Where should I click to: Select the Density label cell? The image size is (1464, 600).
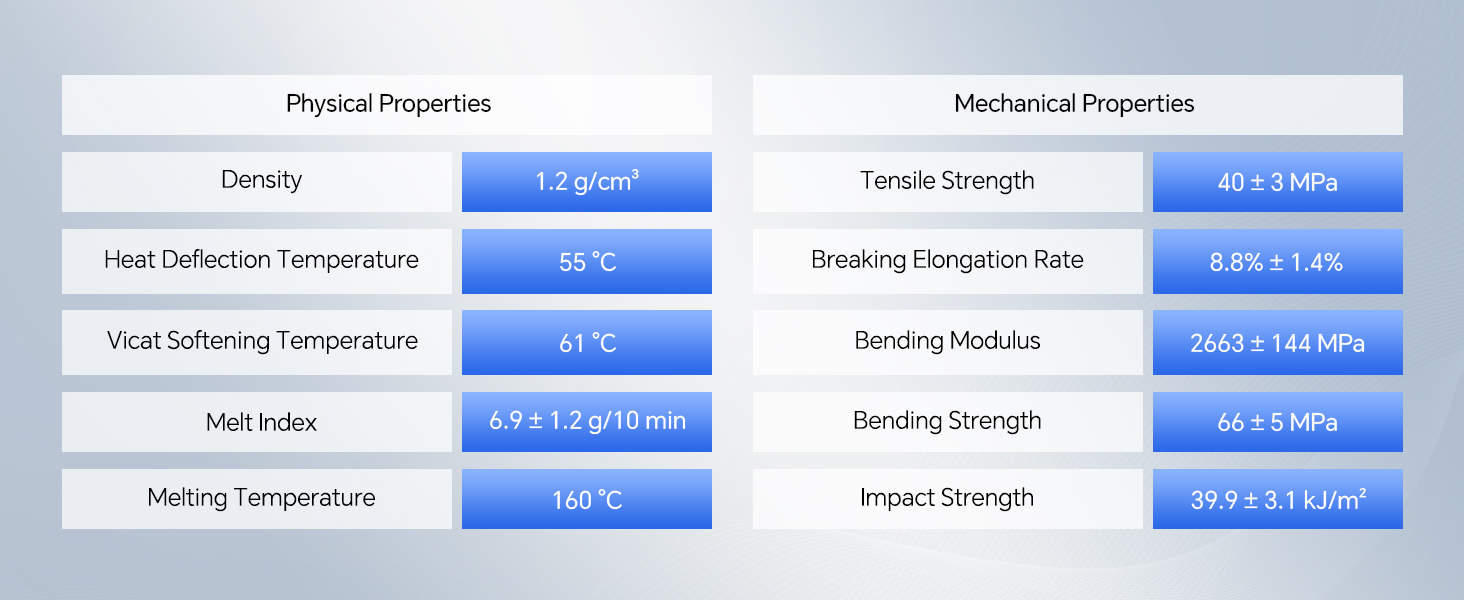pos(257,182)
